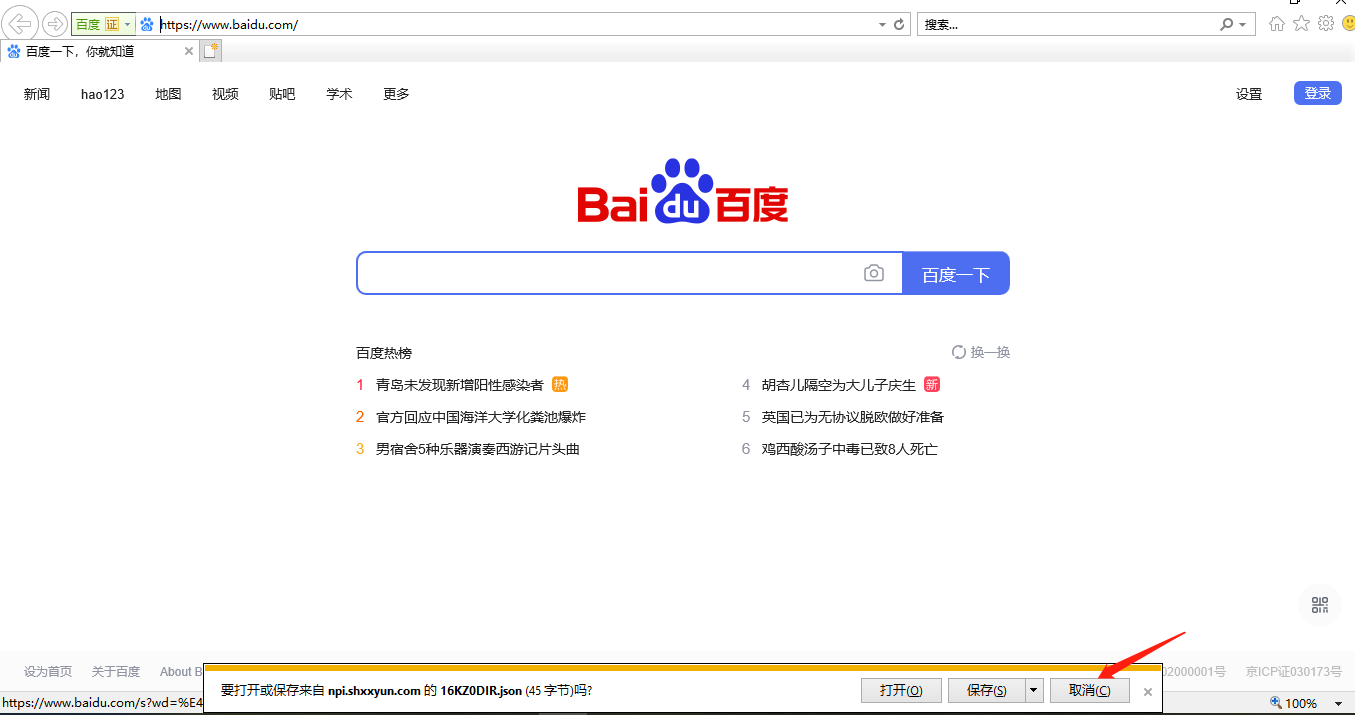
Task: Open Favorites with the star icon
Action: pyautogui.click(x=1301, y=24)
